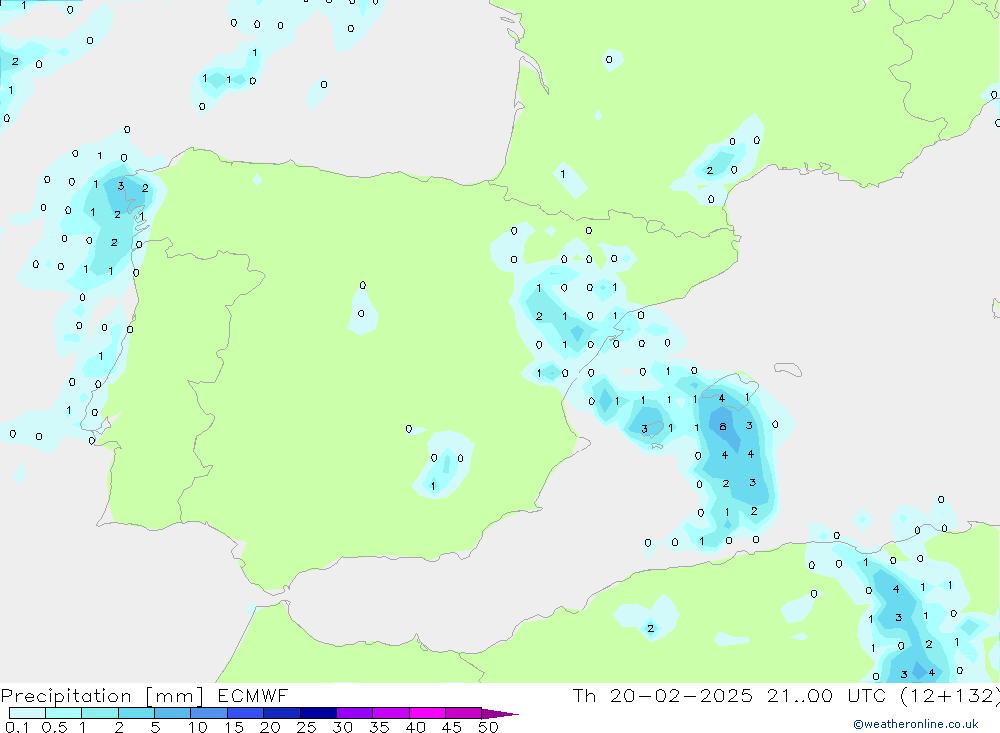Image resolution: width=1000 pixels, height=733 pixels.
Task: Click the 0.1–0.5 mm lightest cyan legend swatch
Action: [x=27, y=713]
